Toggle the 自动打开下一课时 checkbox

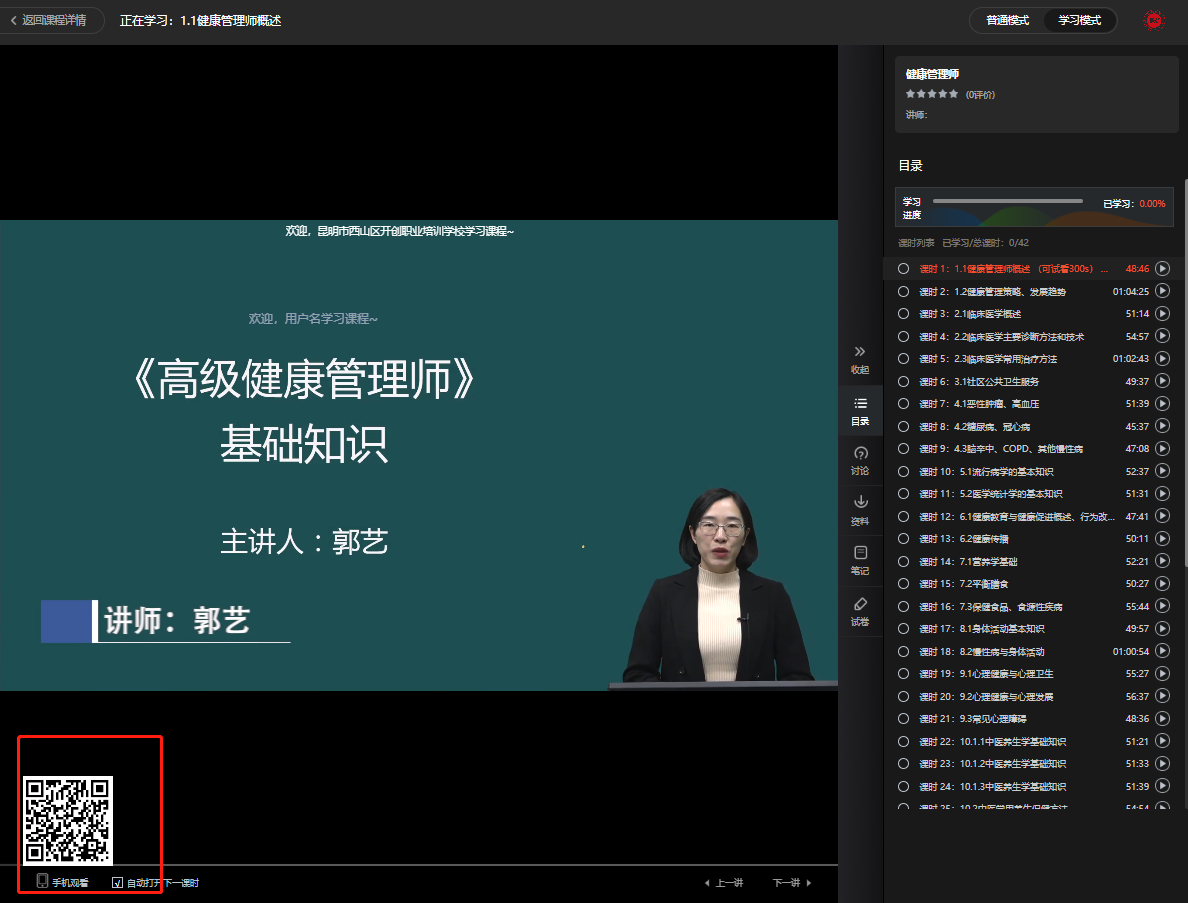click(x=117, y=883)
